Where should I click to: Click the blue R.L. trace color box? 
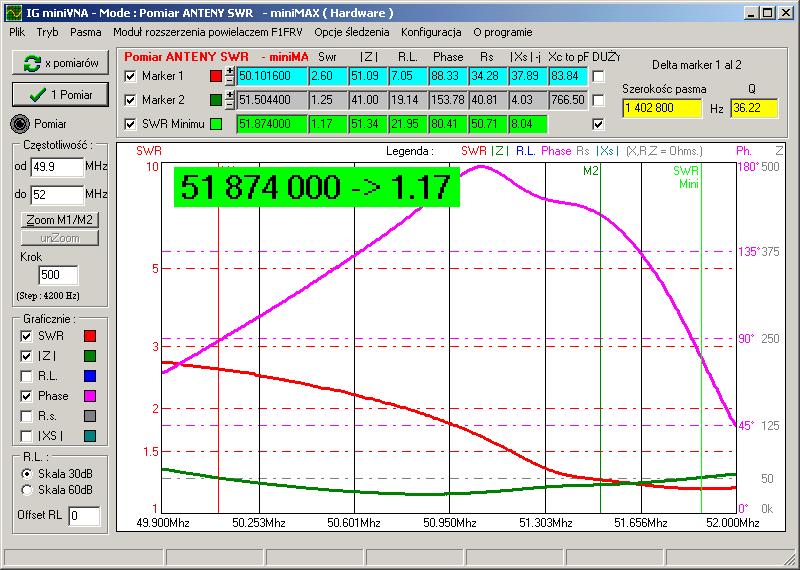tap(90, 376)
